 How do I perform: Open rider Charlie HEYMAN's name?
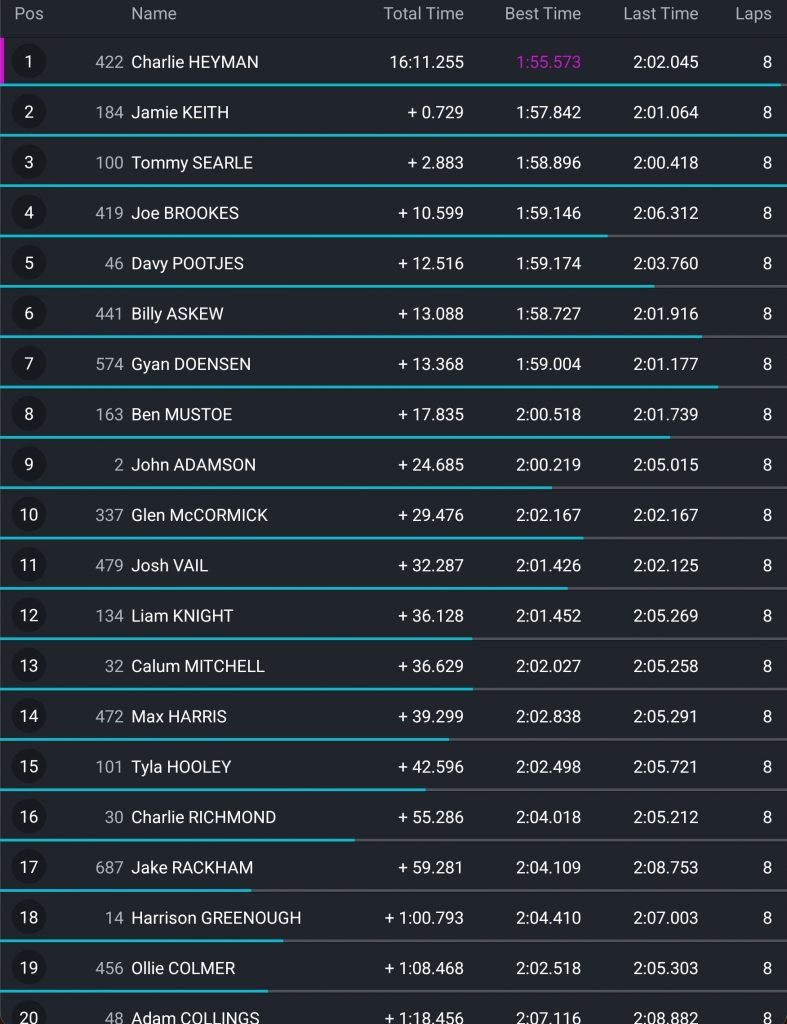click(x=195, y=62)
